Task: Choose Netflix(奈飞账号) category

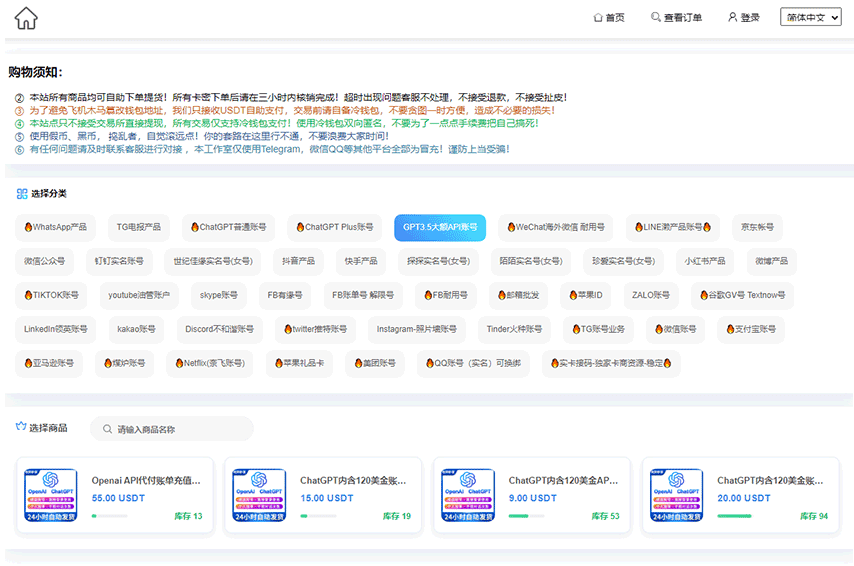Action: [210, 363]
